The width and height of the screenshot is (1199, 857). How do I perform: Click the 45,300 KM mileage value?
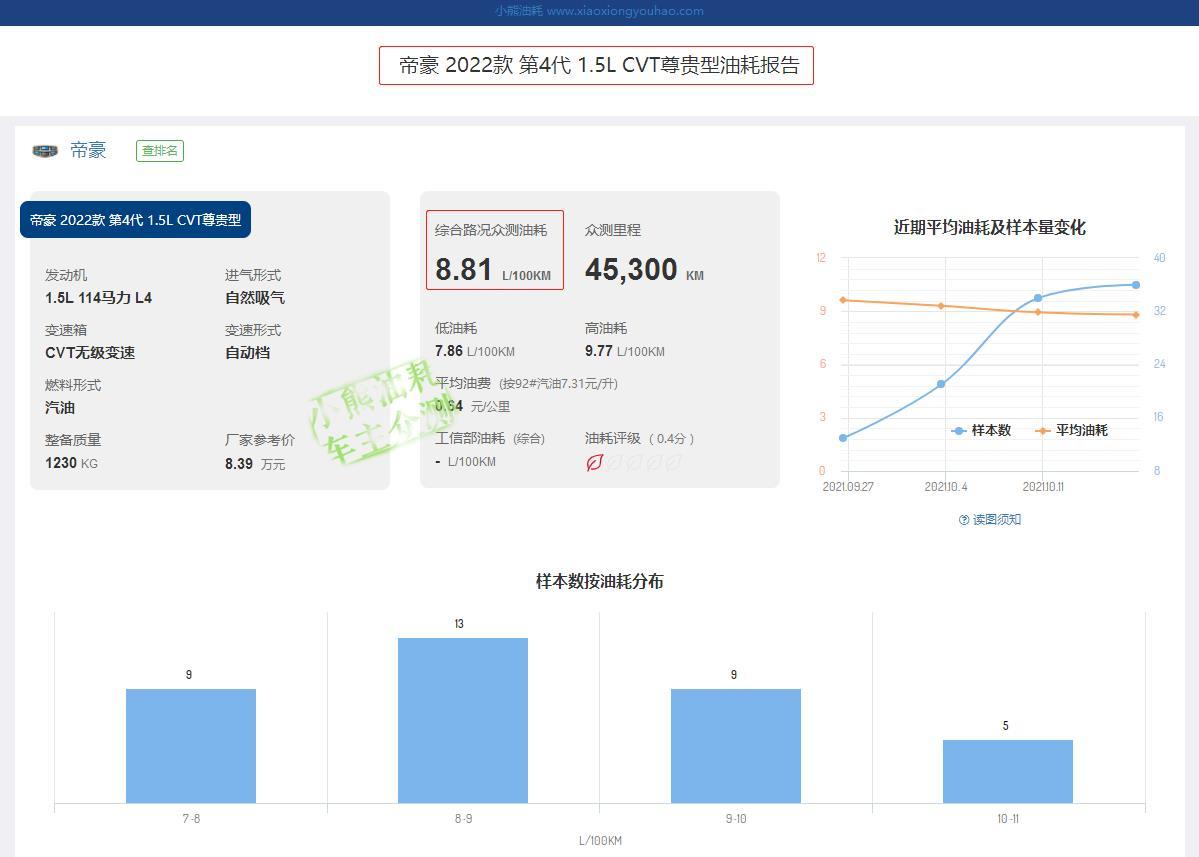(644, 270)
